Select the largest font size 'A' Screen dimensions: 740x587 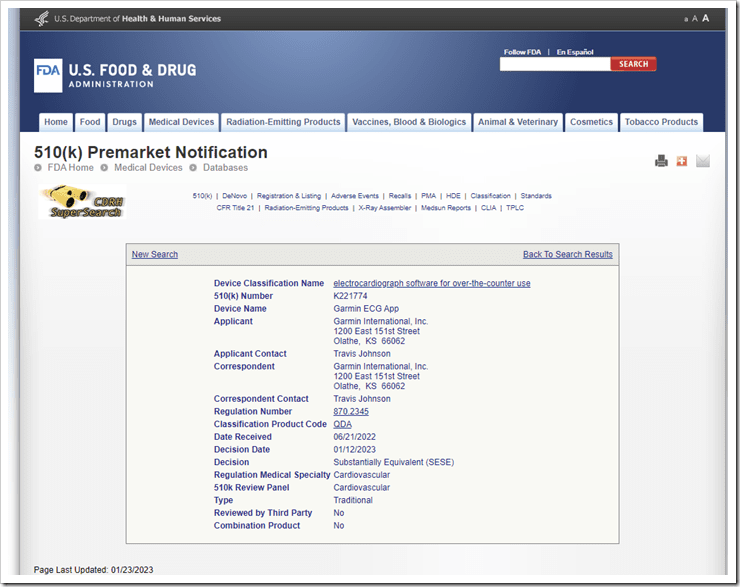(706, 18)
